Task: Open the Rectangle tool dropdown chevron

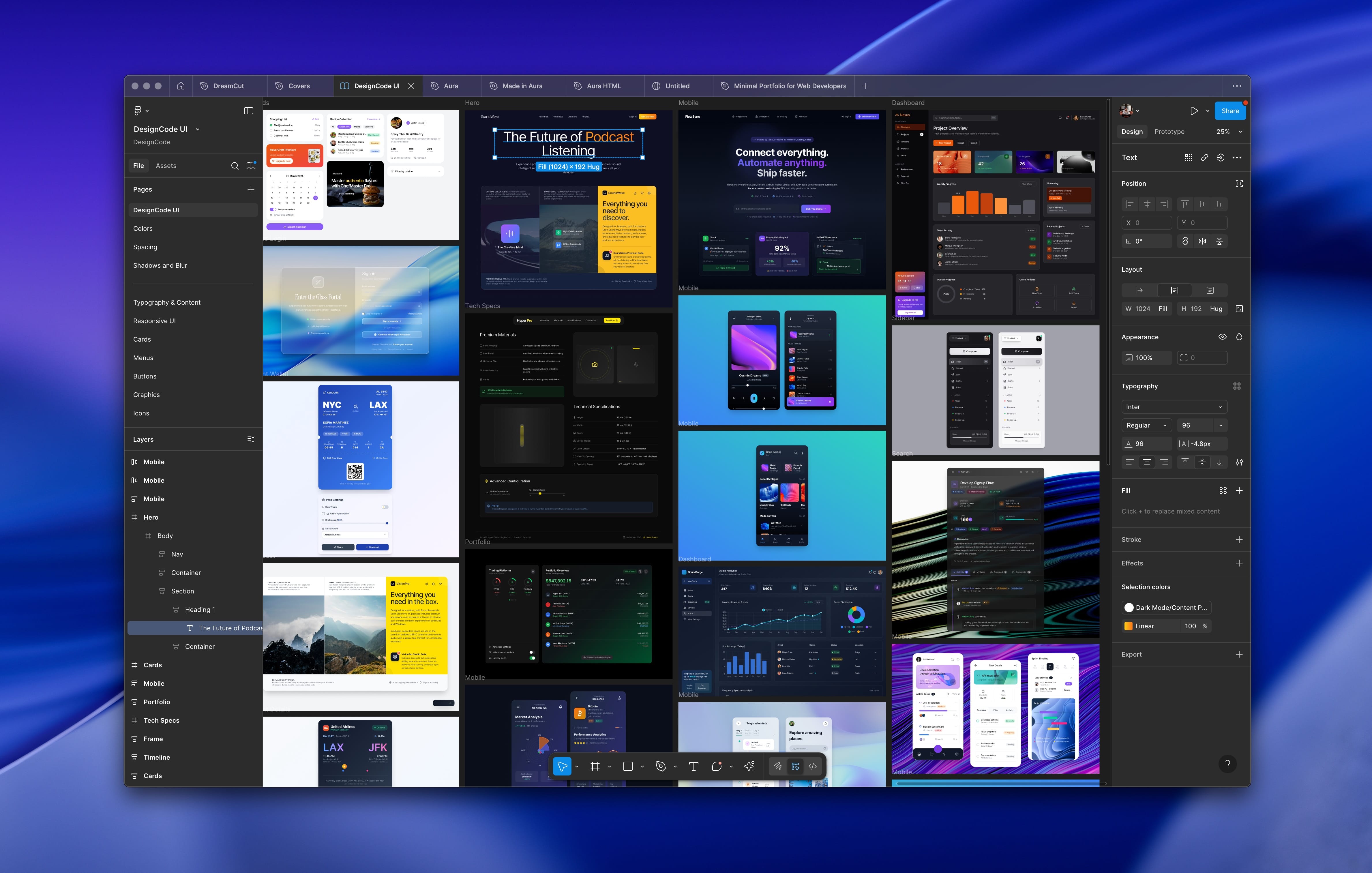Action: (642, 767)
